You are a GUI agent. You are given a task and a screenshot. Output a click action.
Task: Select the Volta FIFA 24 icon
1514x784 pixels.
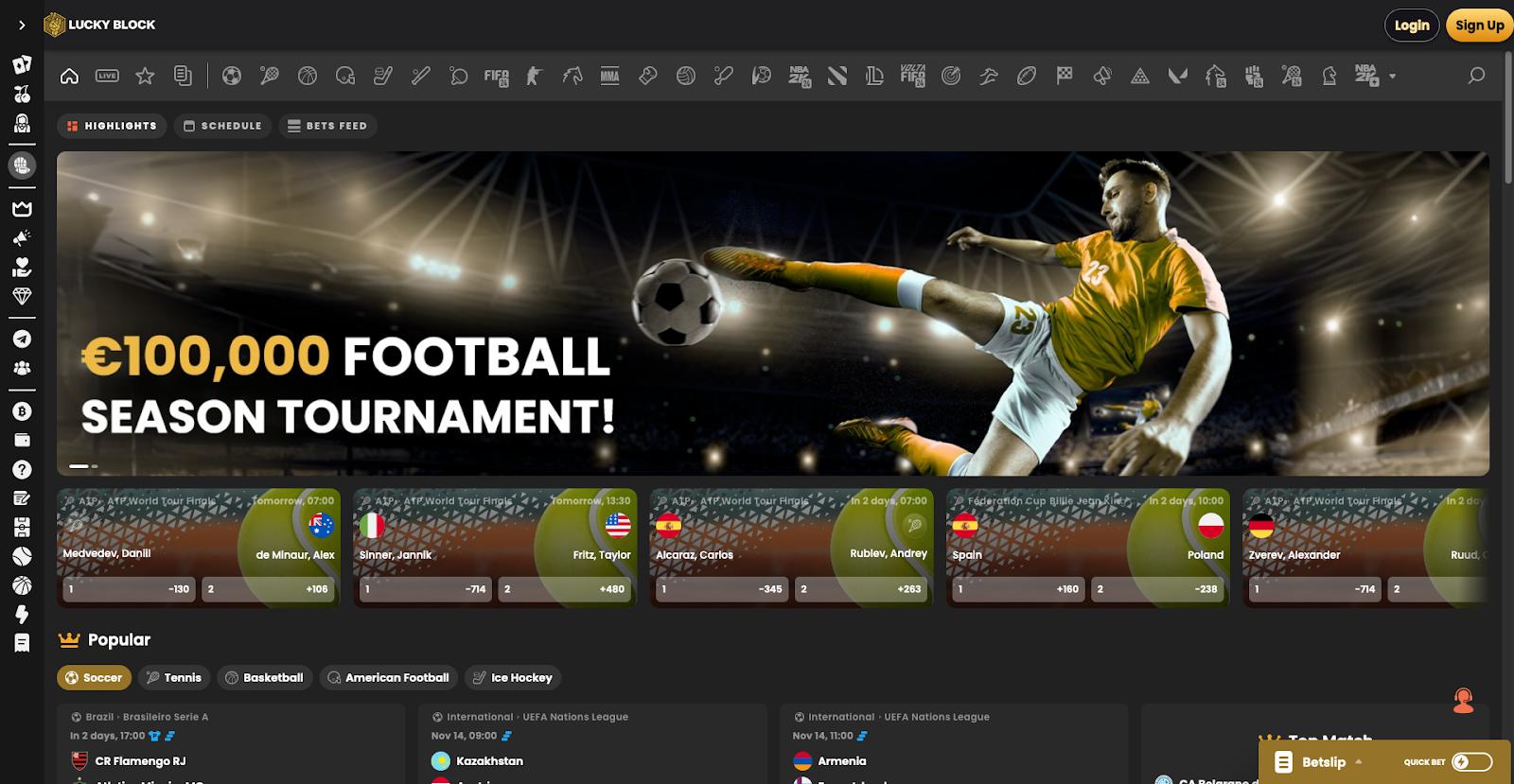tap(913, 76)
